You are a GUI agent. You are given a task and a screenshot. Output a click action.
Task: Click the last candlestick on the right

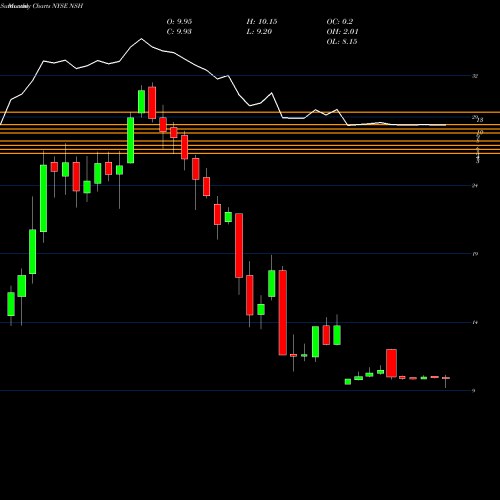point(446,378)
